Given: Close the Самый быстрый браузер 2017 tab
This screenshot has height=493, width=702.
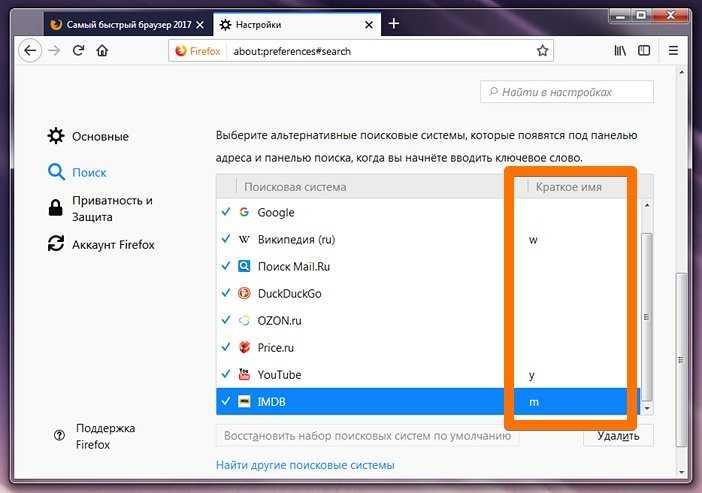Looking at the screenshot, I should pyautogui.click(x=200, y=25).
